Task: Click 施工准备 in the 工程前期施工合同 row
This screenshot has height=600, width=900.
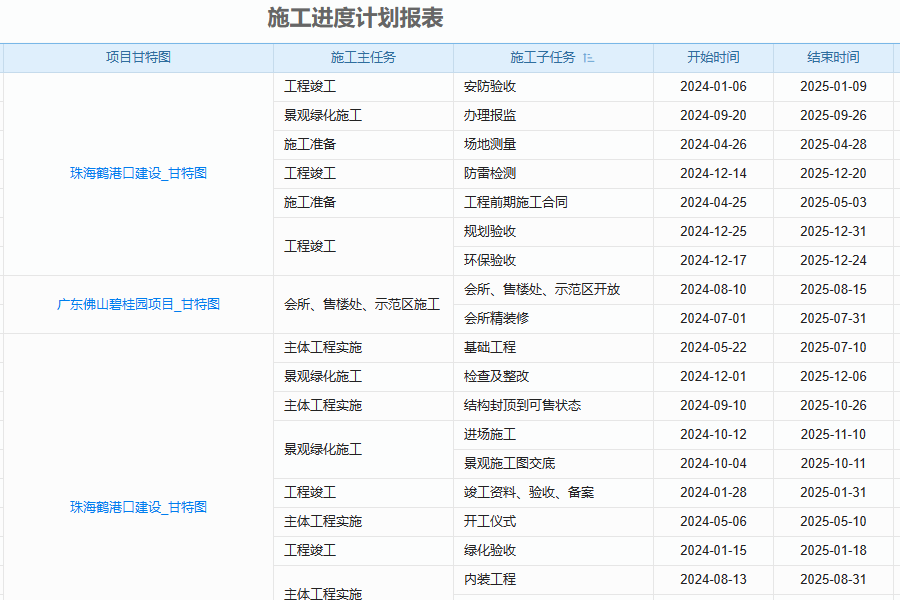Action: [363, 203]
